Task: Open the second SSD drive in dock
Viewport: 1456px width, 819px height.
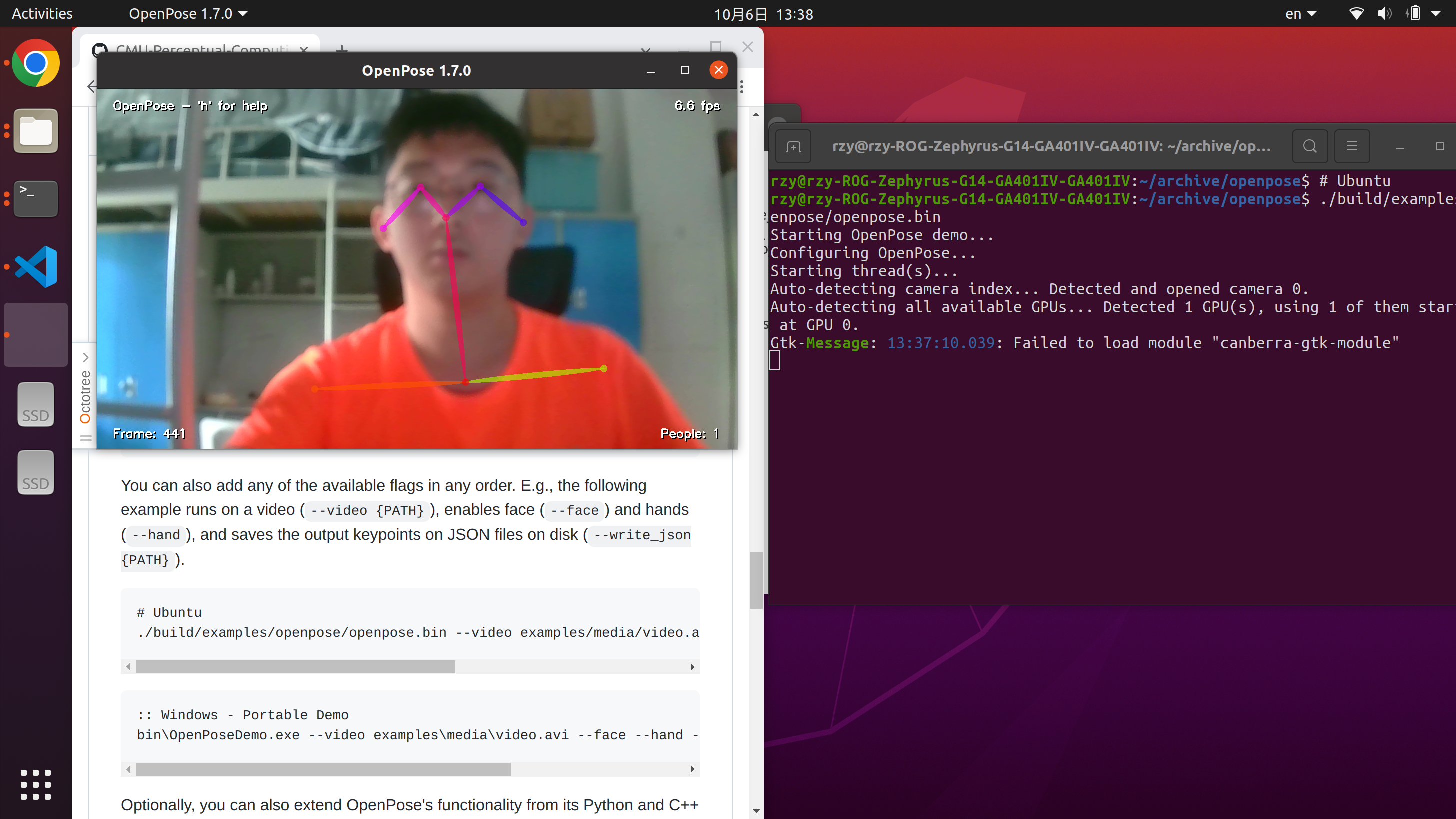Action: tap(35, 472)
